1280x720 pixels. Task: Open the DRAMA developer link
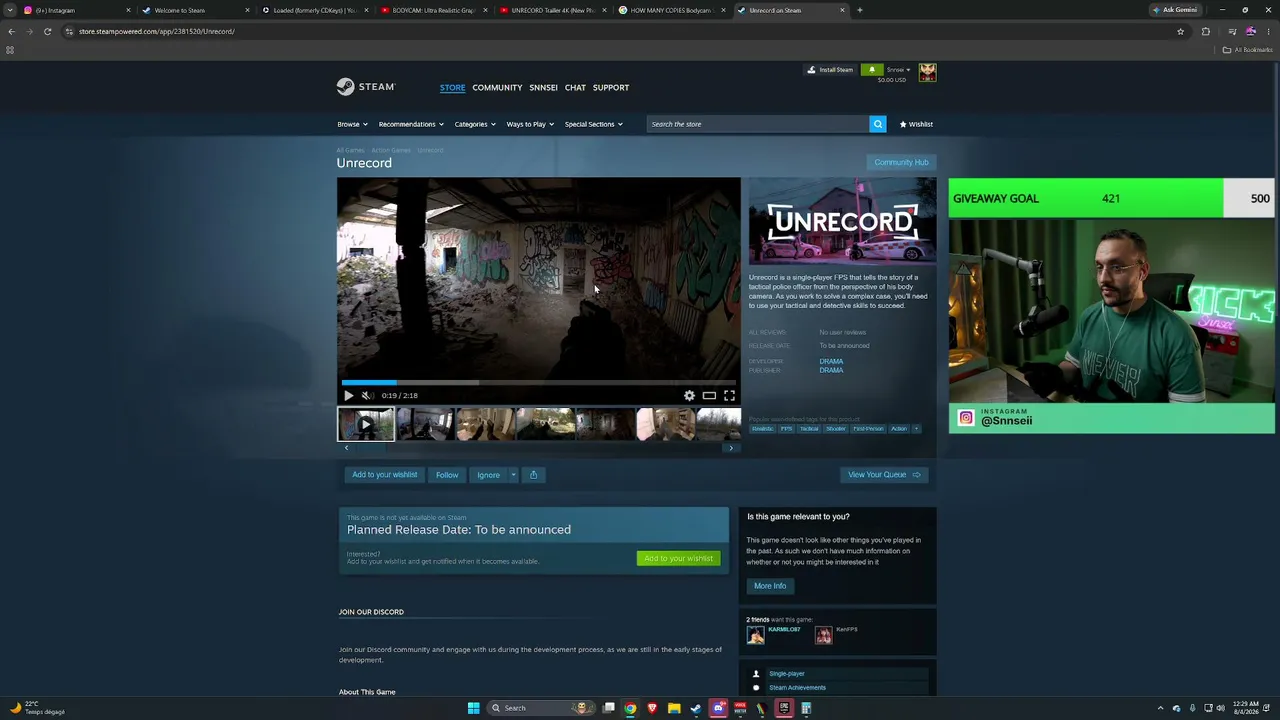click(831, 361)
